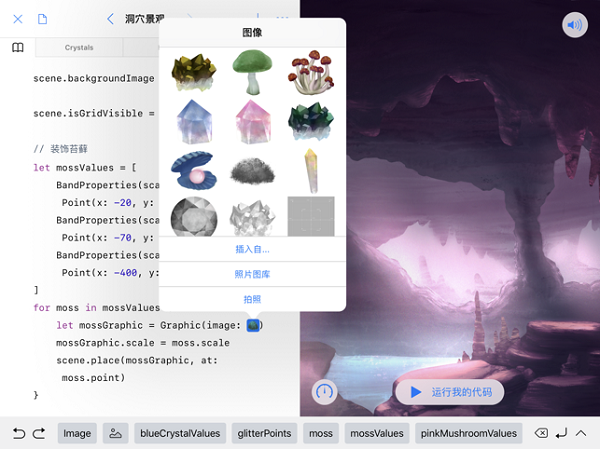The height and width of the screenshot is (449, 600).
Task: Tap the -400 value in code
Action: click(x=126, y=273)
